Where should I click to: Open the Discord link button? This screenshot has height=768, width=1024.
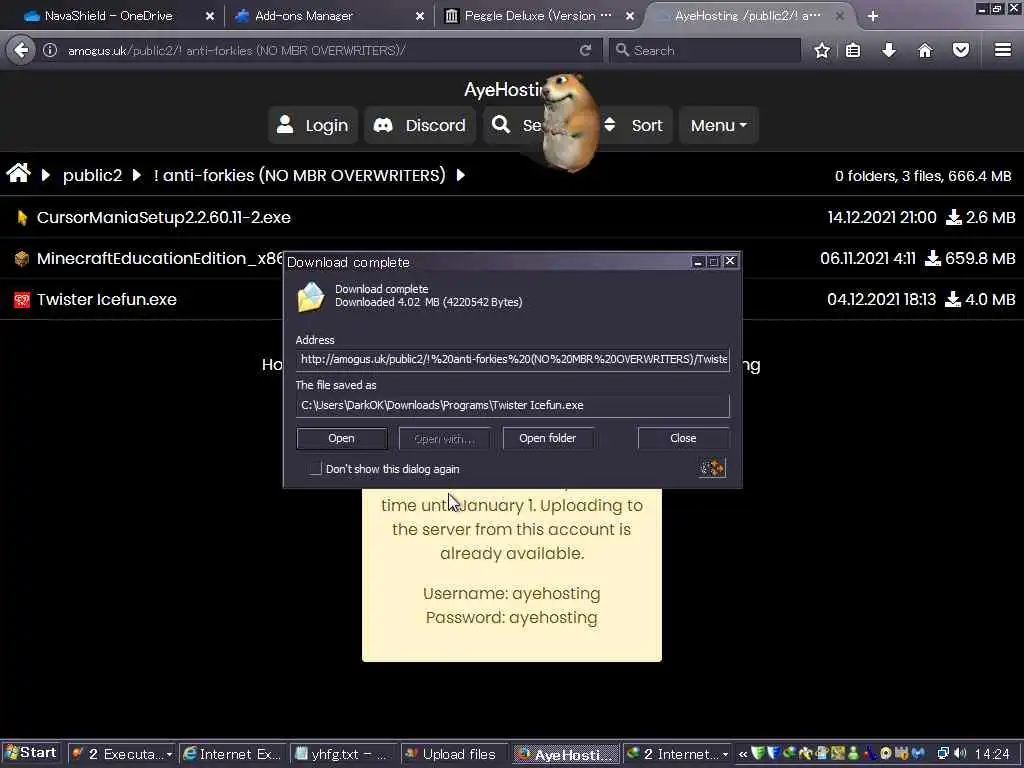(x=420, y=125)
